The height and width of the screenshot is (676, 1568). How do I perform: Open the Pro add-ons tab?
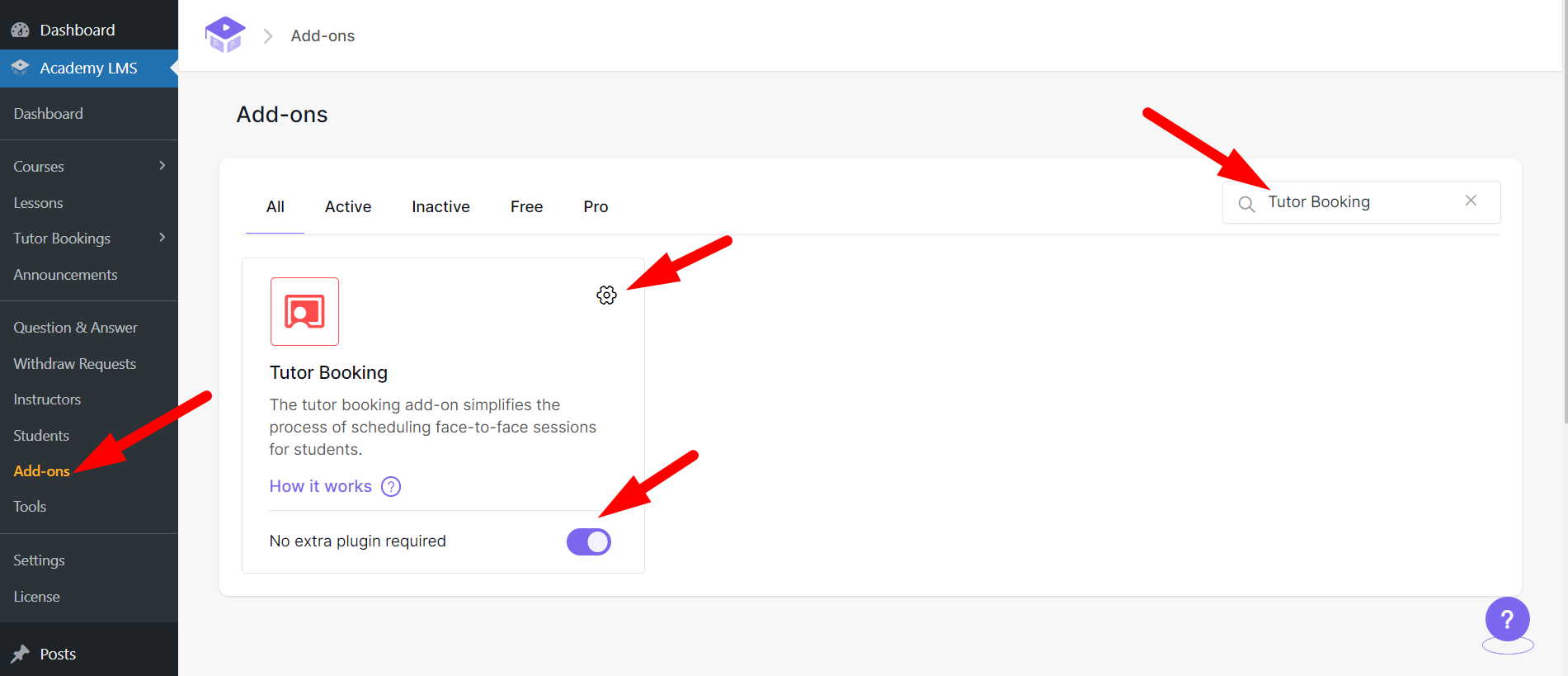[595, 206]
